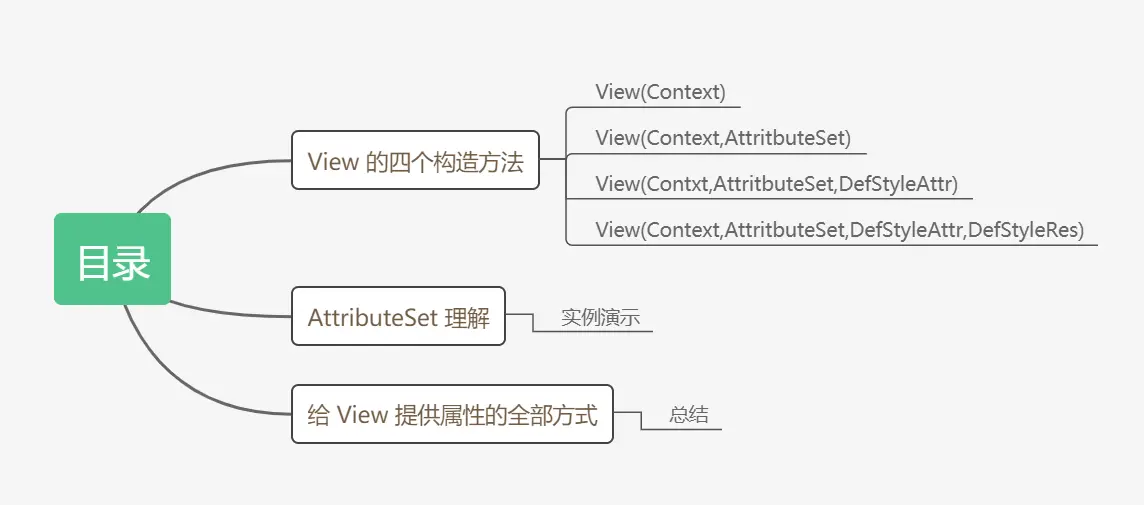
Task: Select the 给 View 提供属性的全部方式 node
Action: point(452,414)
